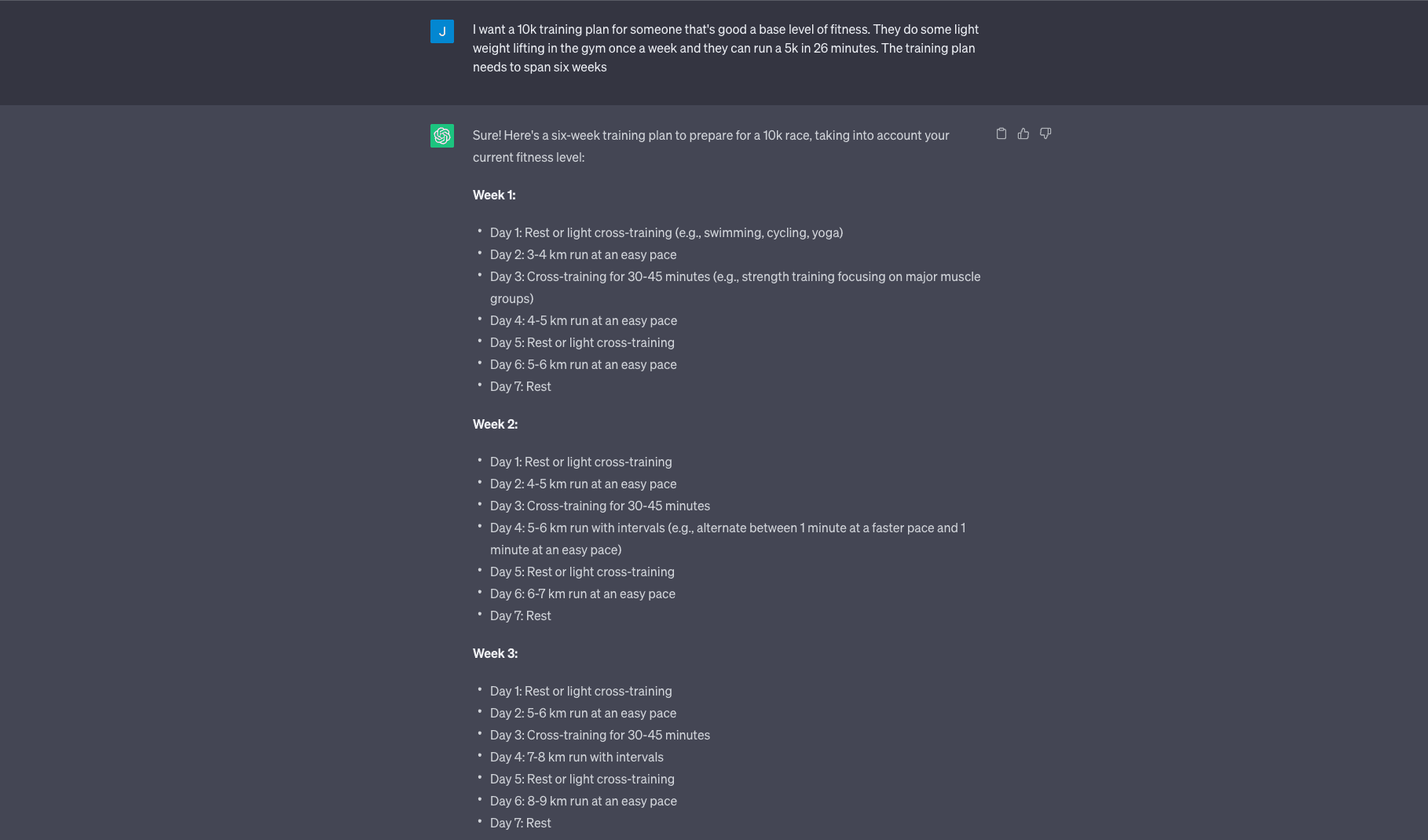Click the Week 1 heading

coord(494,195)
